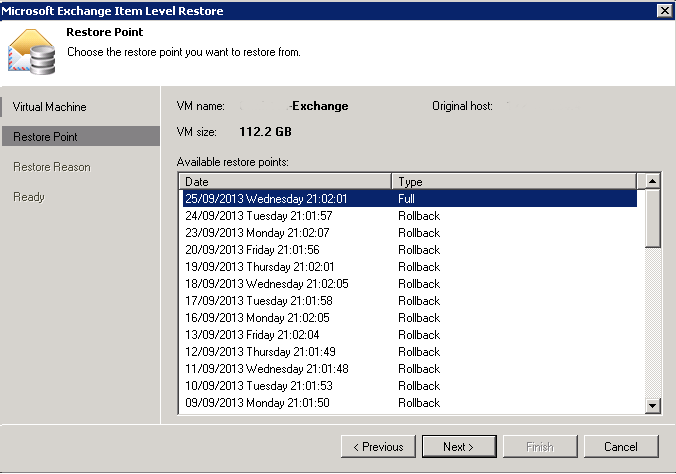Click the scroll up arrow in list

click(x=652, y=181)
